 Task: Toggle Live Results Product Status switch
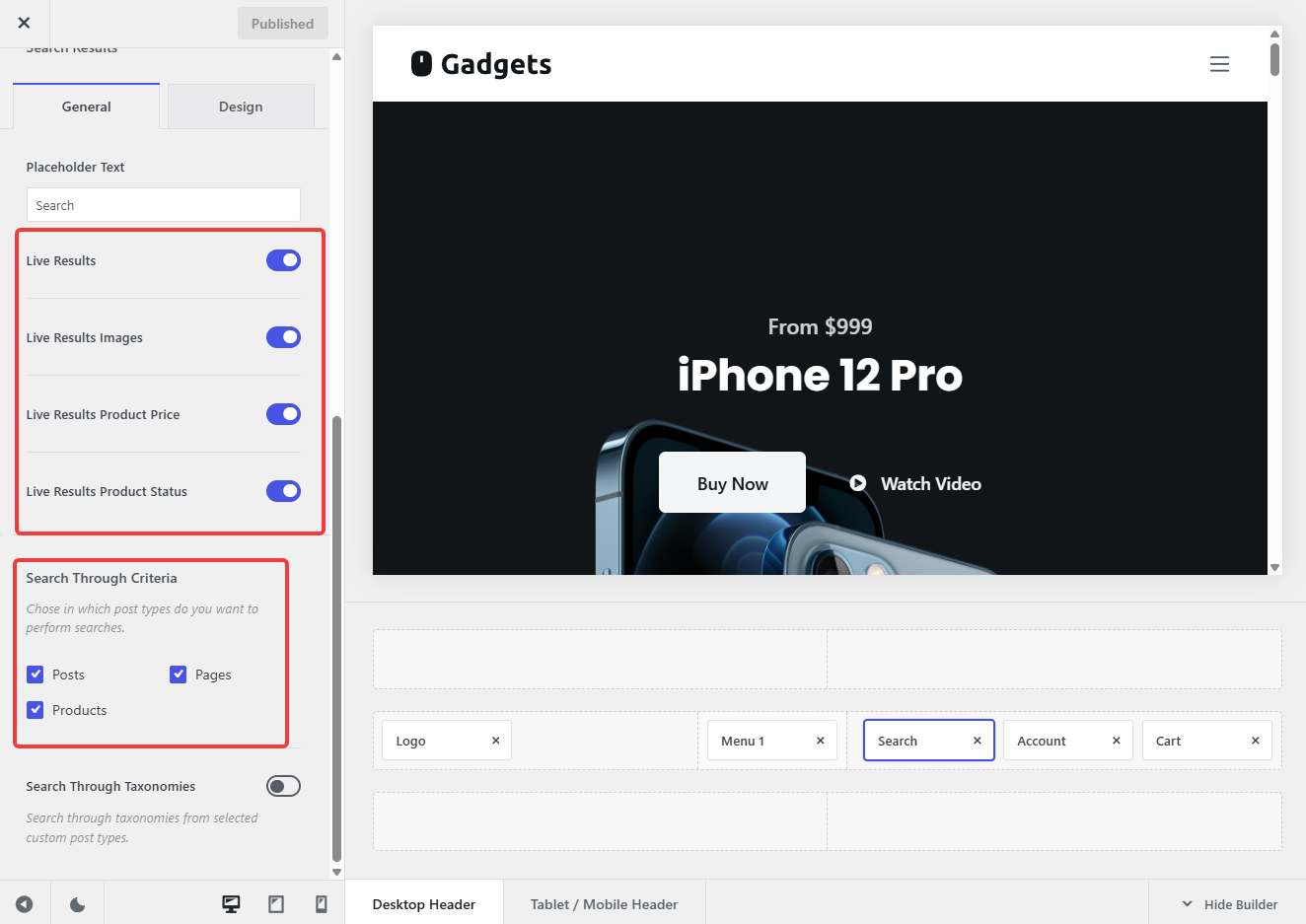pyautogui.click(x=283, y=491)
